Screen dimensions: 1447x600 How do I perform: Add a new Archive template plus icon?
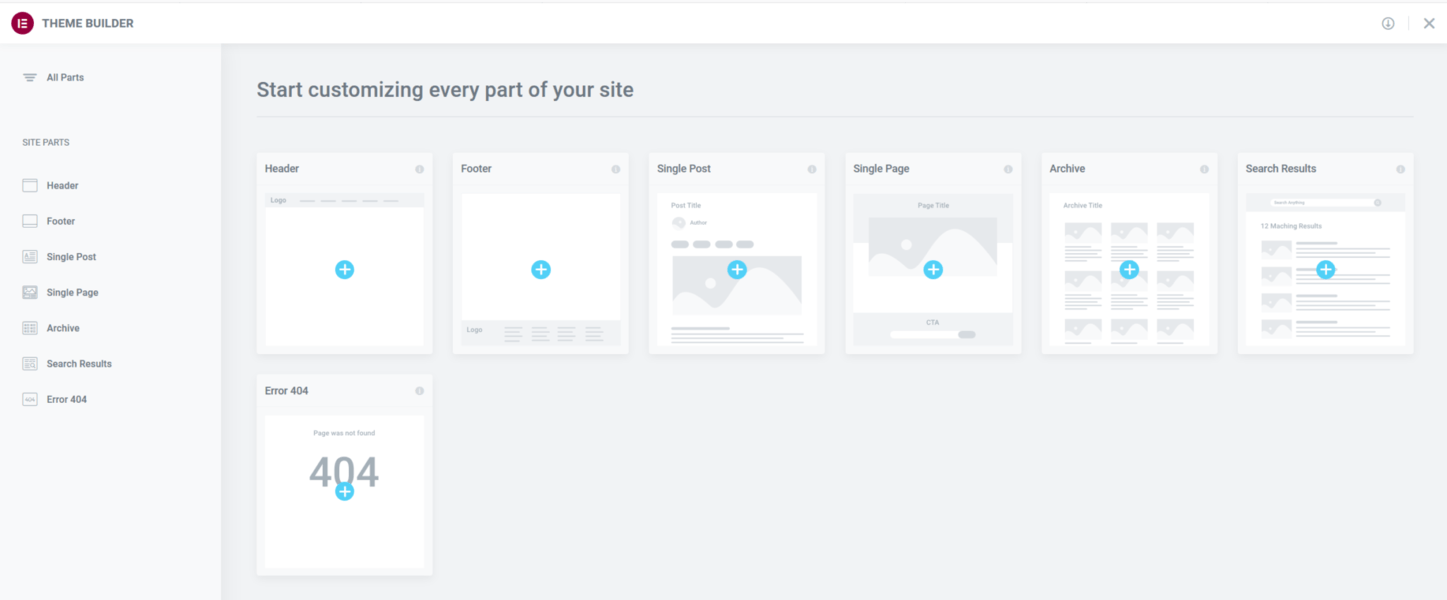click(1129, 269)
